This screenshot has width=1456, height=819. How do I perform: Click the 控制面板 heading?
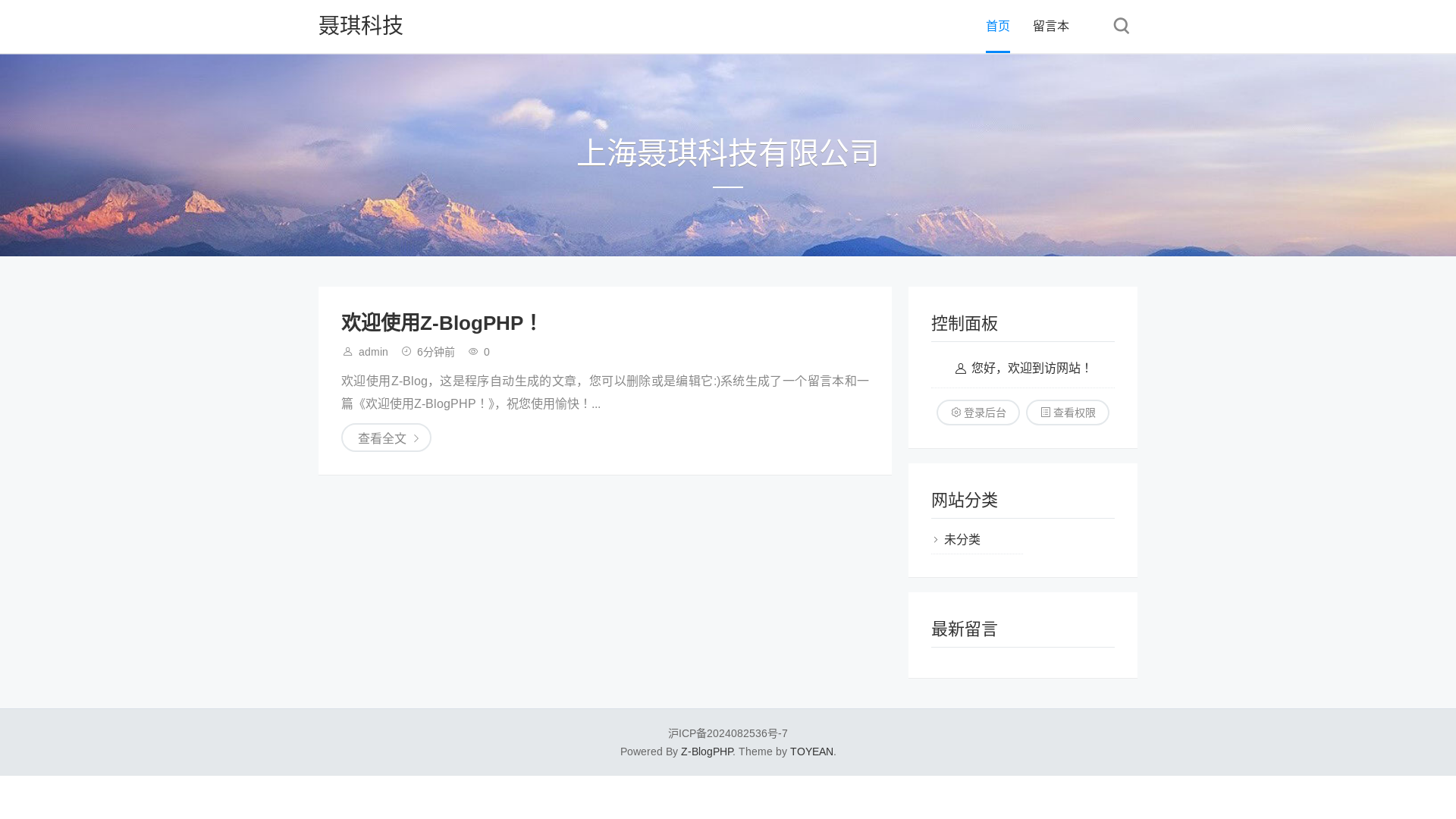(965, 323)
